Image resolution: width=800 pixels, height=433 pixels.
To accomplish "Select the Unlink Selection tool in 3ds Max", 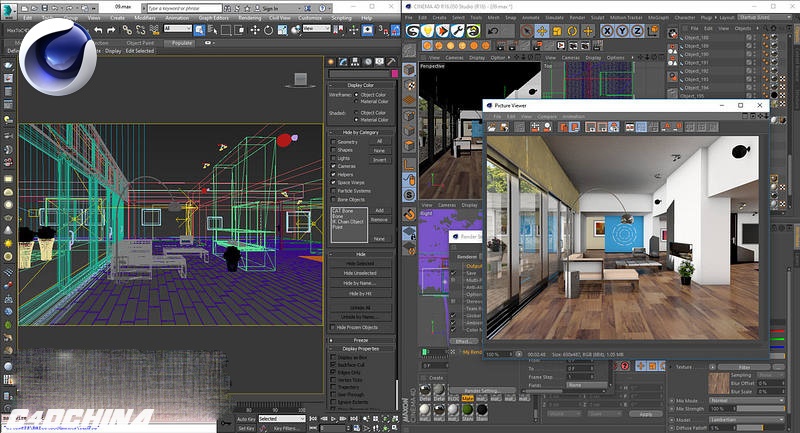I will tap(140, 31).
